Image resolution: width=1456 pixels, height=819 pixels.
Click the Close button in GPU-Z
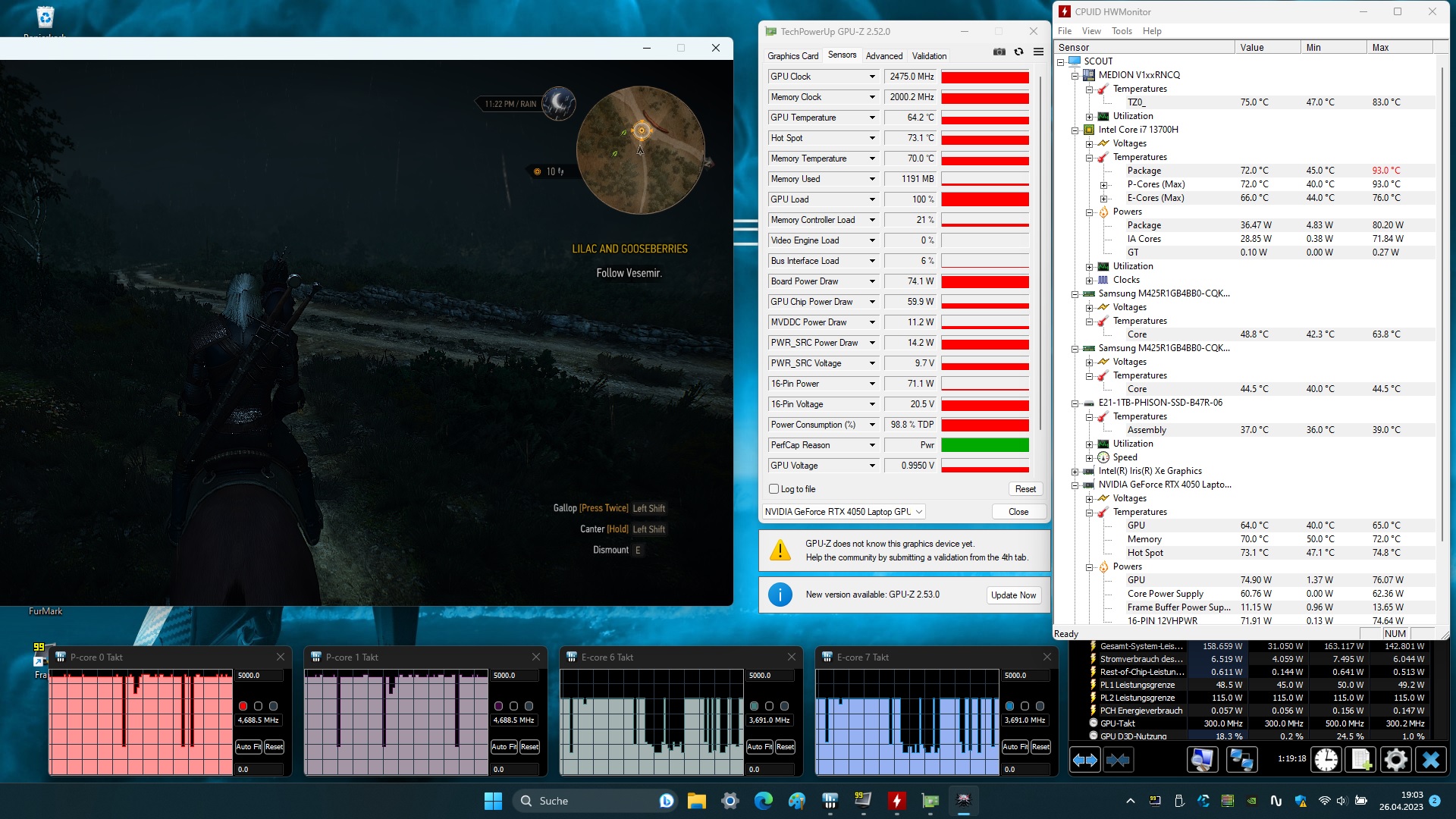click(1018, 512)
